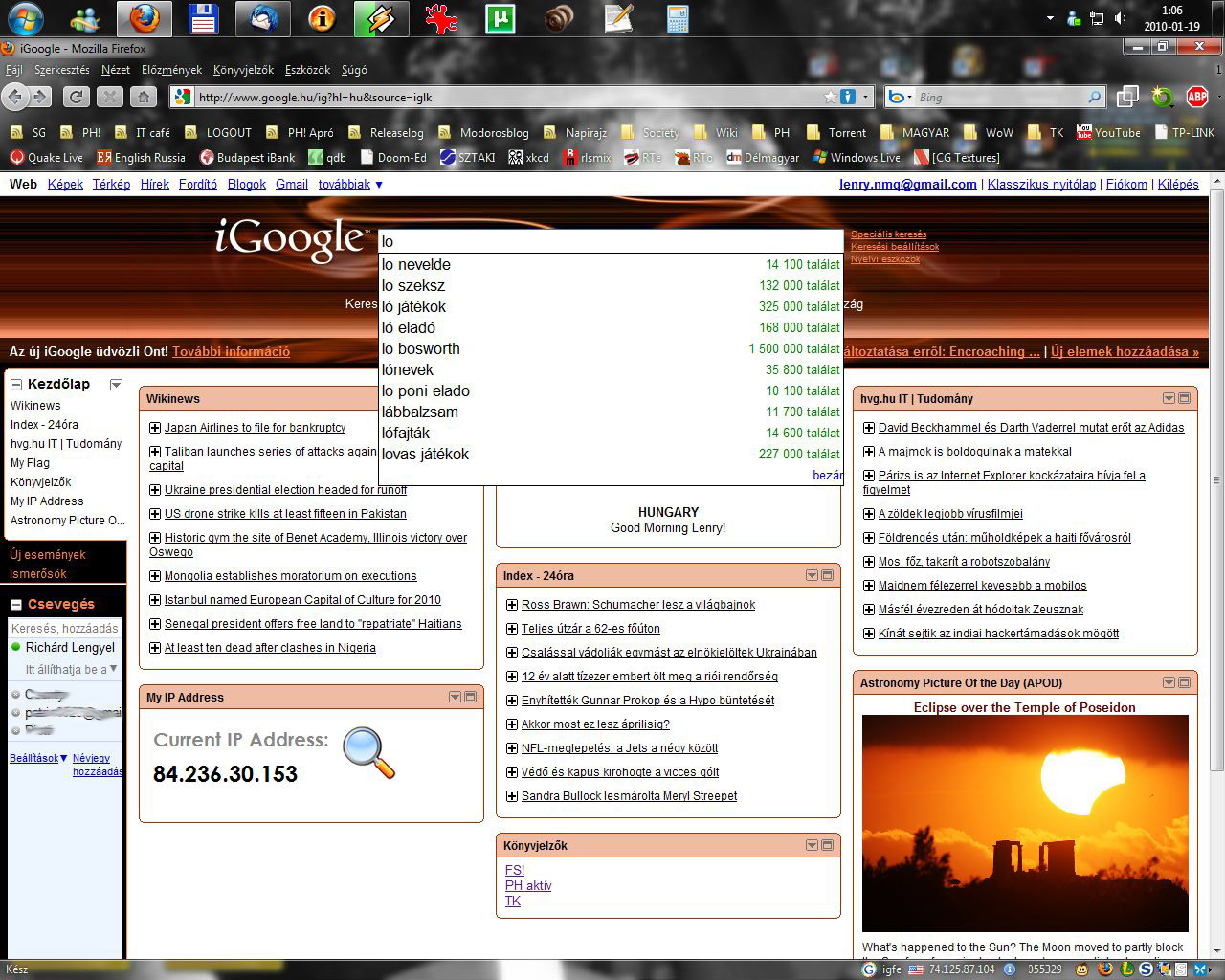Bookmark this page with the star icon
This screenshot has height=980, width=1225.
coord(830,97)
